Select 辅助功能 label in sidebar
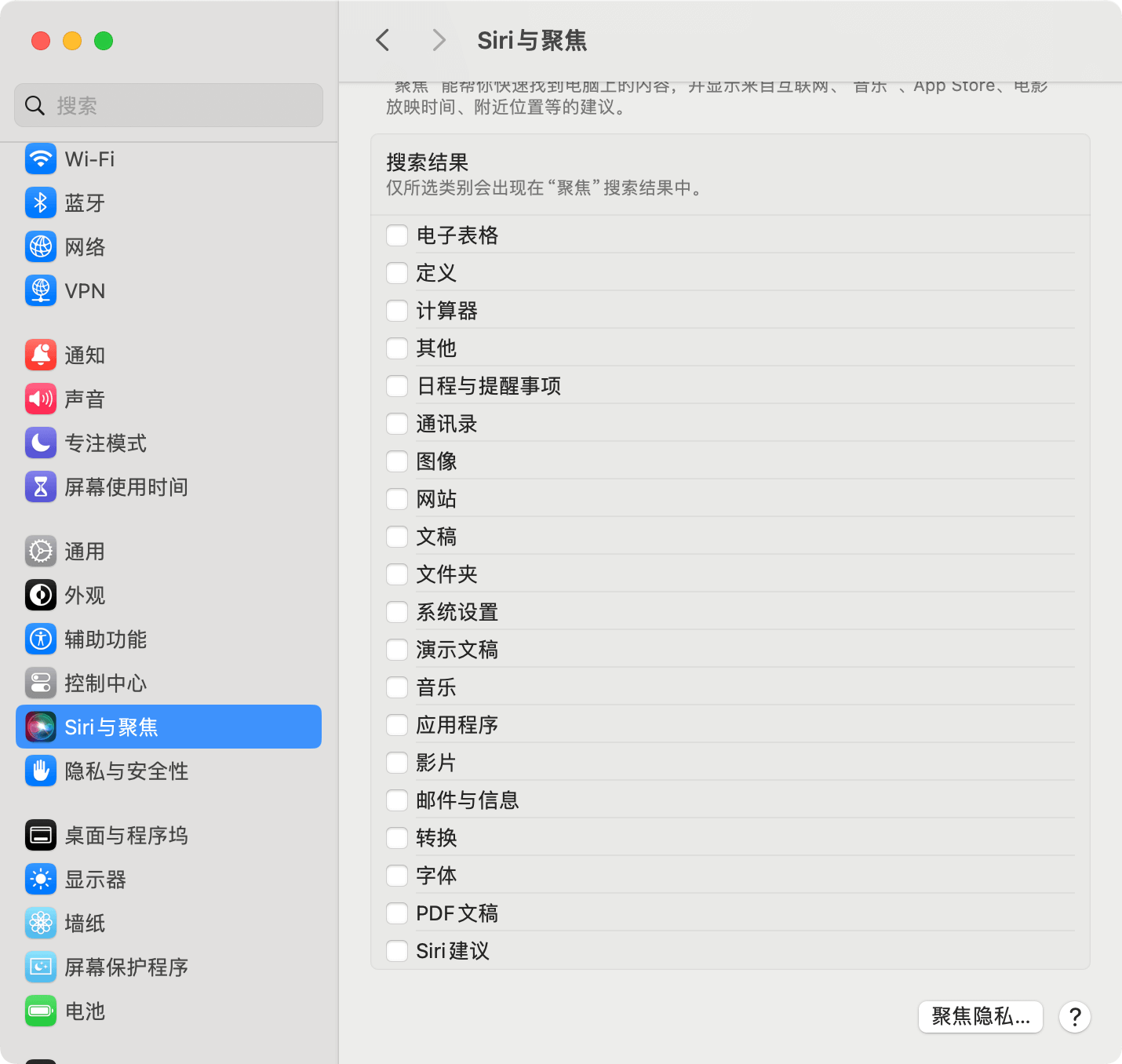Viewport: 1122px width, 1064px height. point(105,639)
